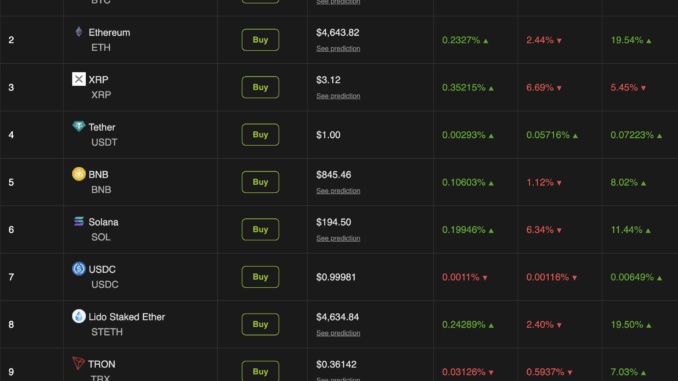Image resolution: width=678 pixels, height=381 pixels.
Task: Click the 0.35215% XRP change value
Action: click(464, 88)
